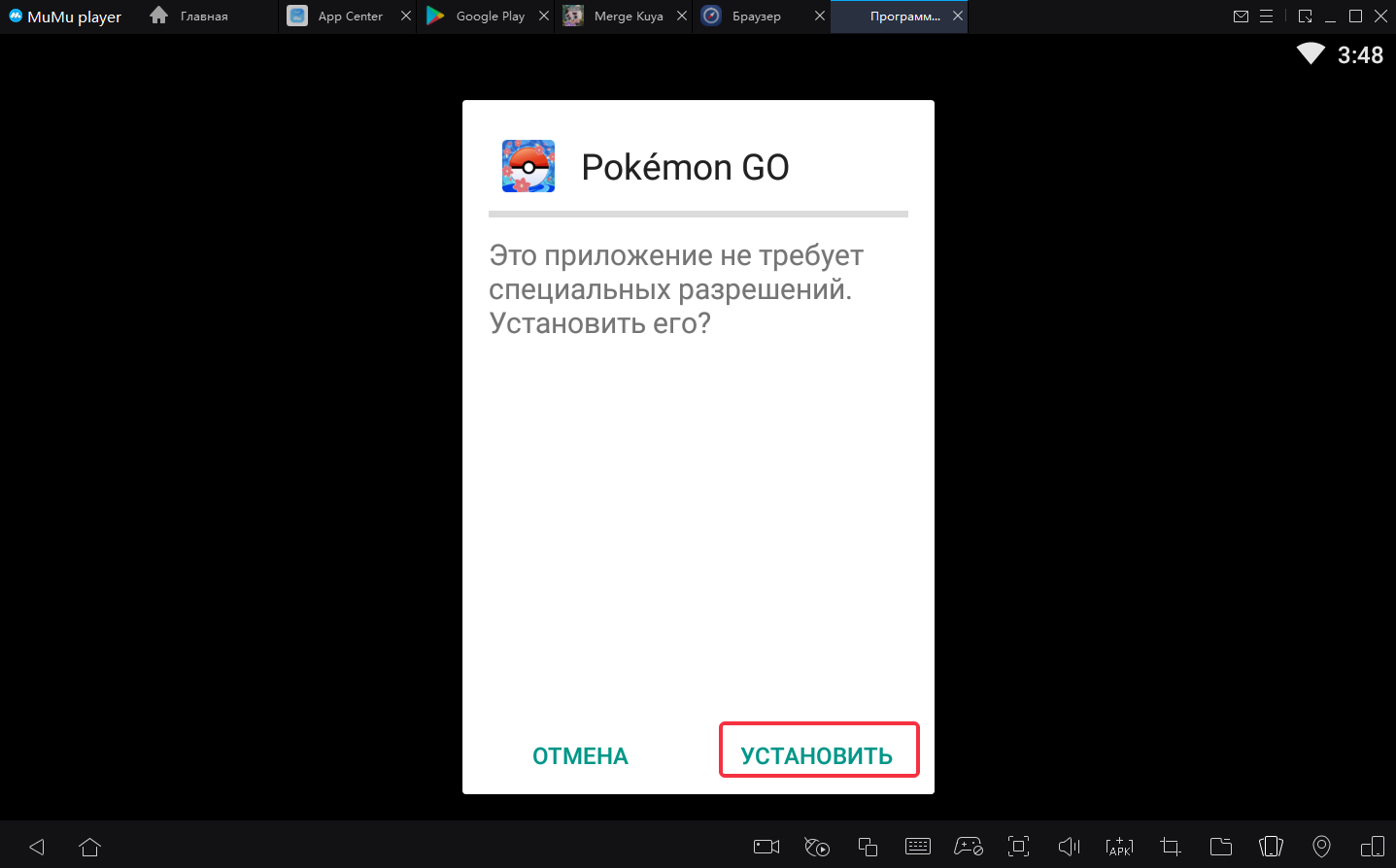Toggle the fullscreen frame icon
The width and height of the screenshot is (1396, 868).
click(1018, 847)
